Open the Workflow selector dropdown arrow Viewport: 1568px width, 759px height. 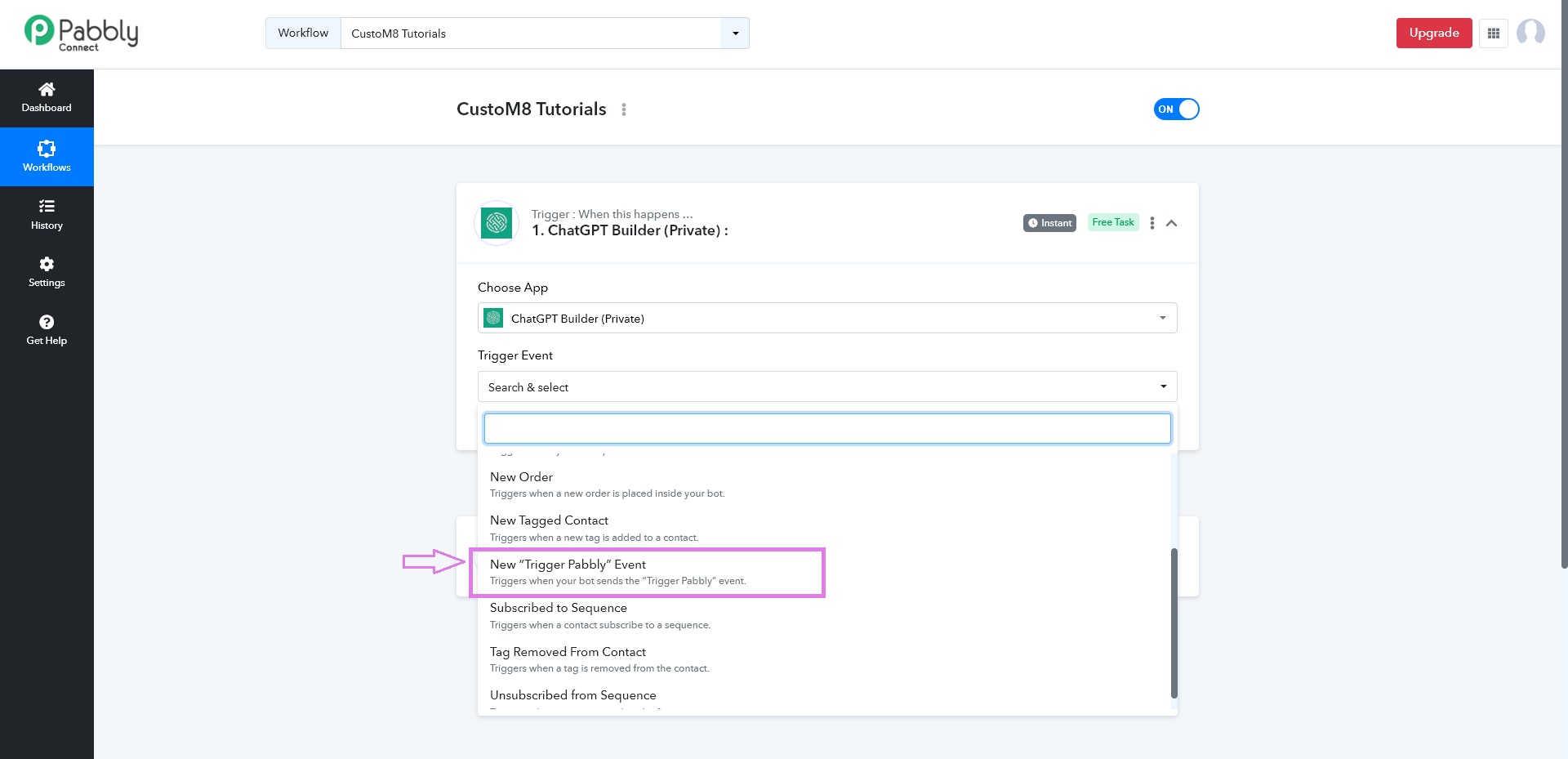pos(735,33)
